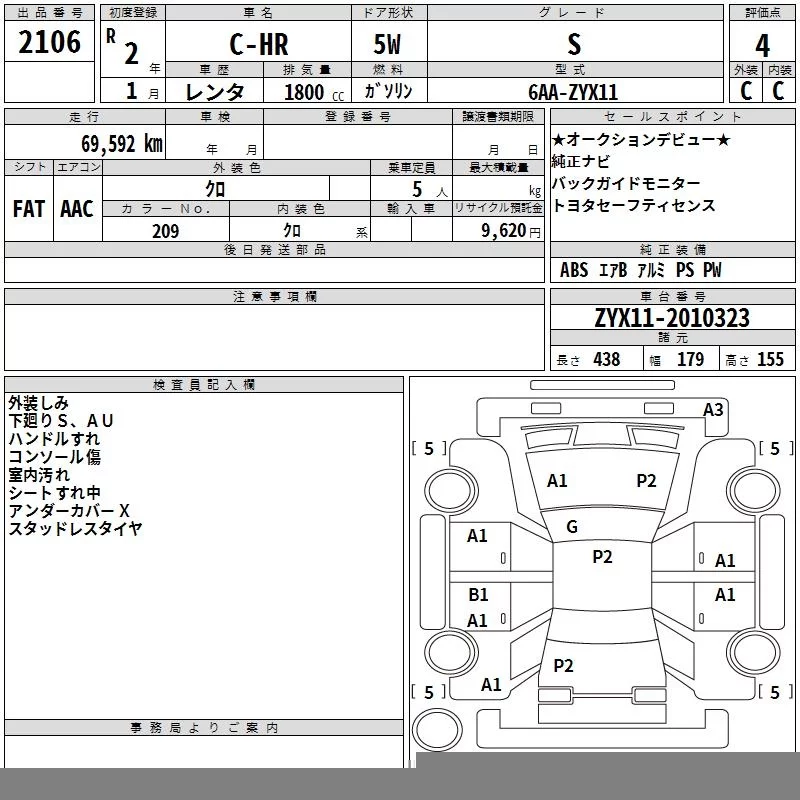The width and height of the screenshot is (800, 800).
Task: Click the car name C-HR
Action: click(x=259, y=44)
